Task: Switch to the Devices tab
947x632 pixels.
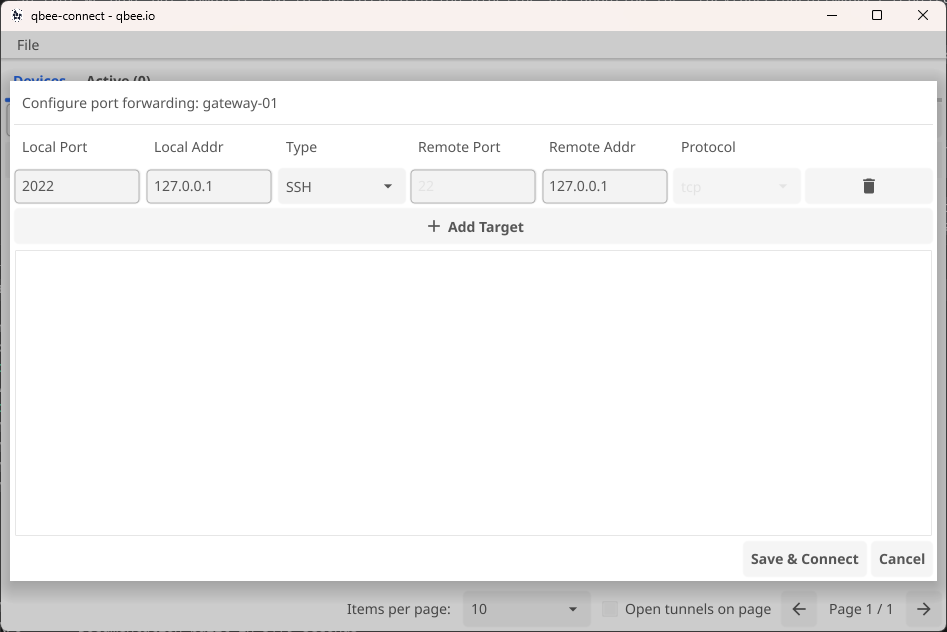Action: 38,80
